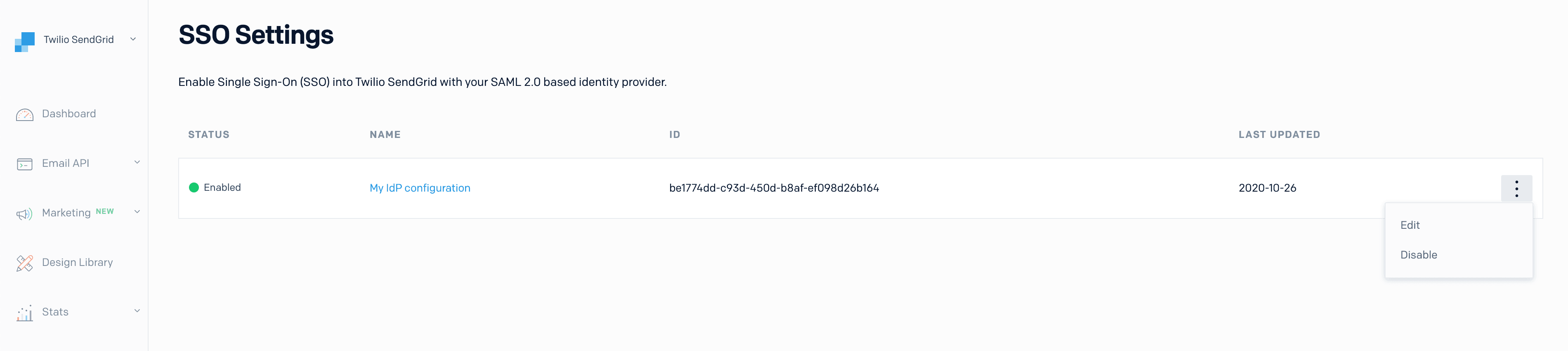The height and width of the screenshot is (351, 1568).
Task: Expand the Twilio SendGrid account switcher
Action: 133,40
